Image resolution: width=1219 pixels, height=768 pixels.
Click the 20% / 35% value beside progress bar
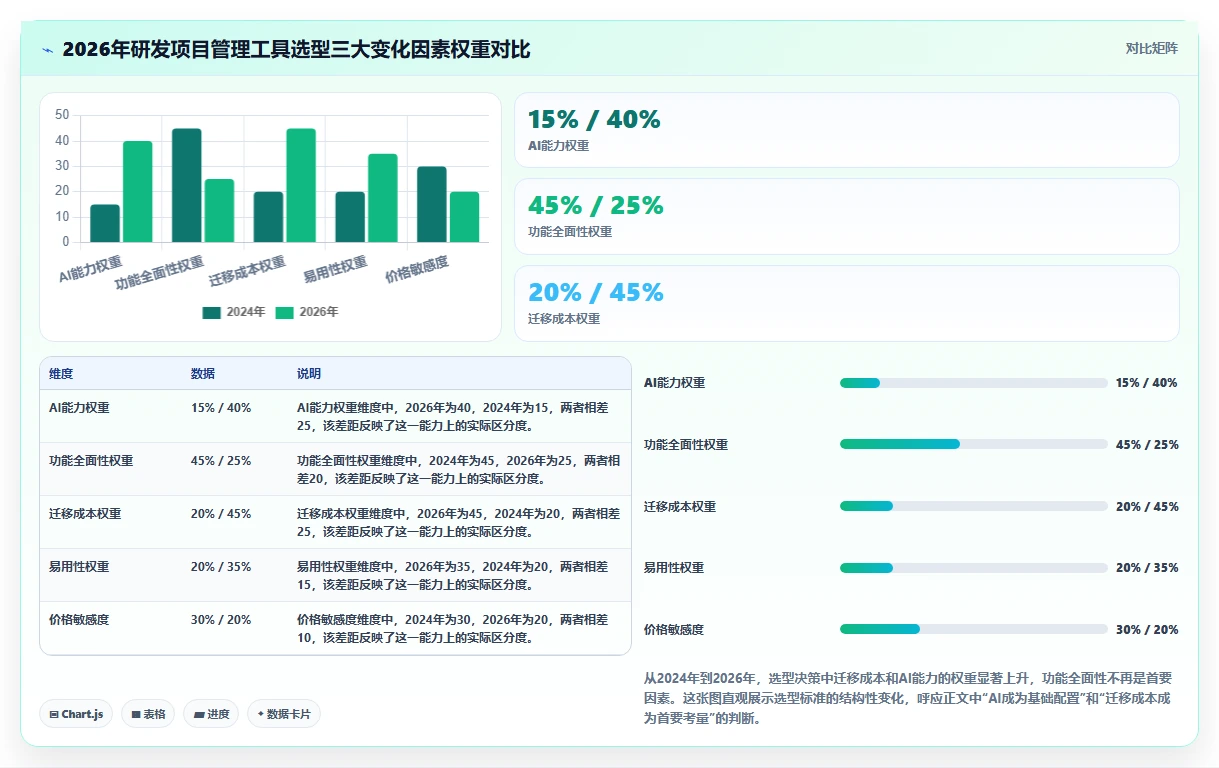coord(1147,568)
